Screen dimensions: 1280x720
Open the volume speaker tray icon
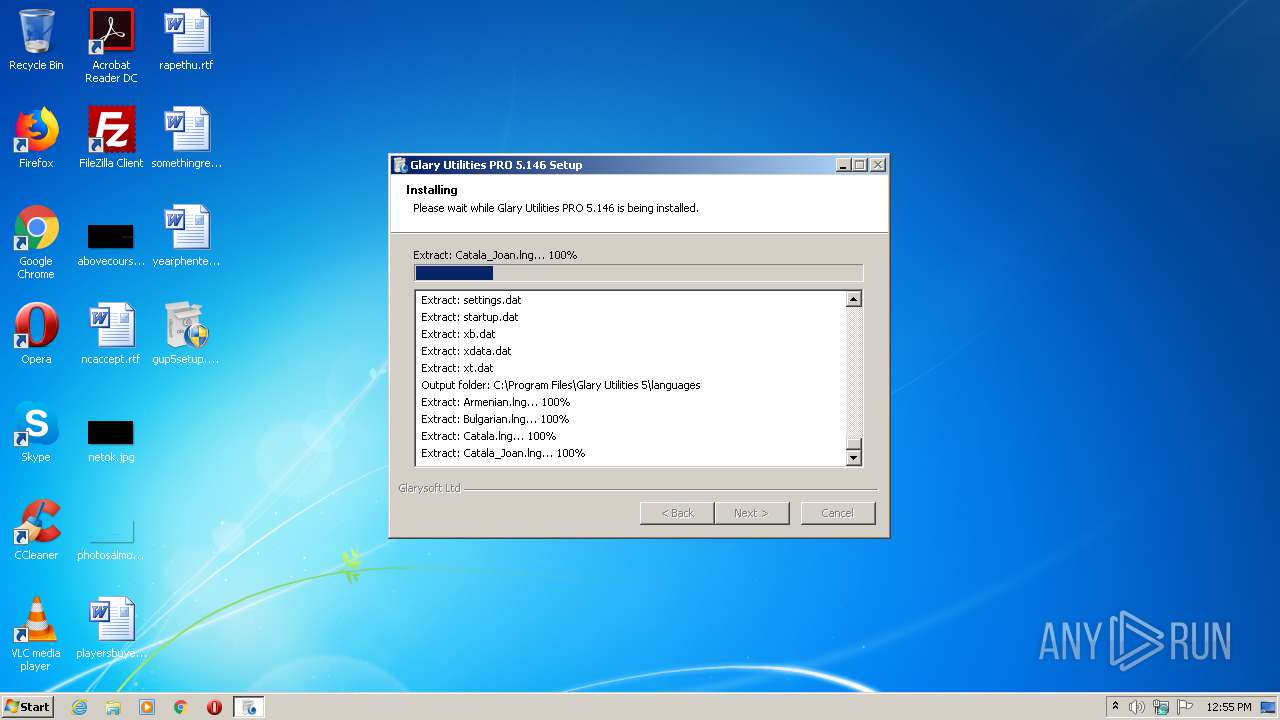tap(1137, 707)
